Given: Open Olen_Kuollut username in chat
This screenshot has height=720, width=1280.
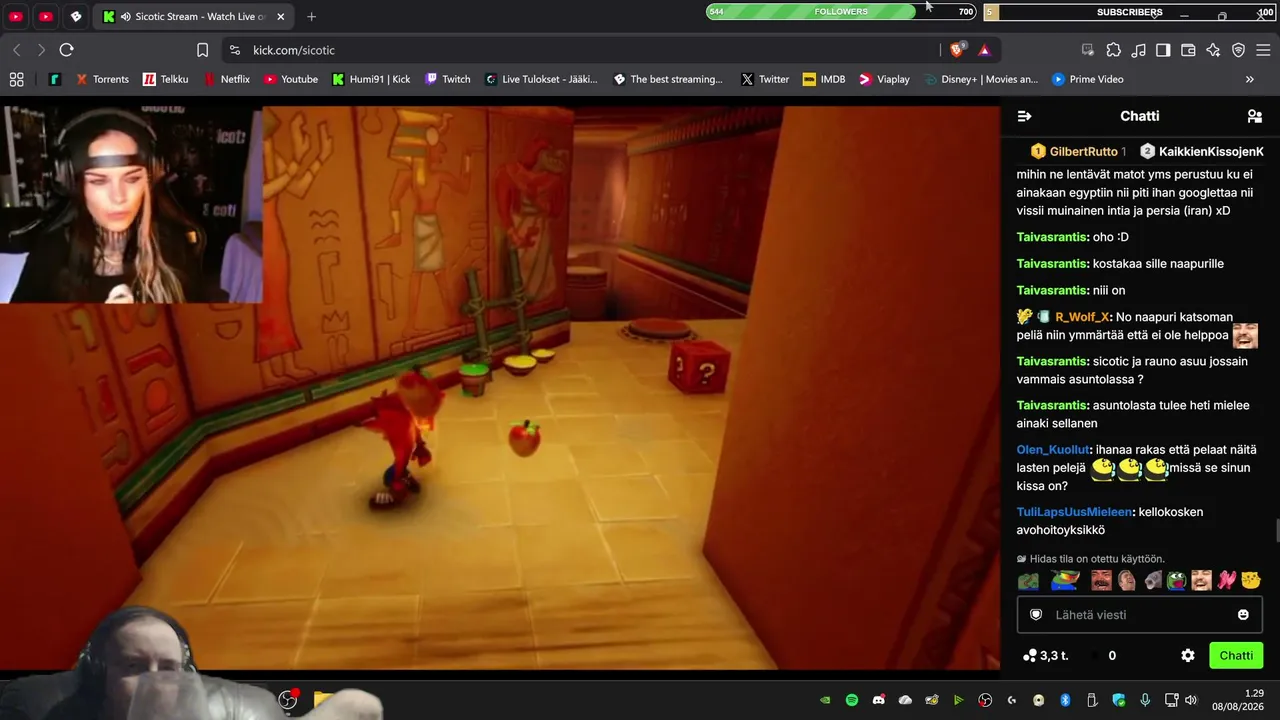Looking at the screenshot, I should 1054,450.
